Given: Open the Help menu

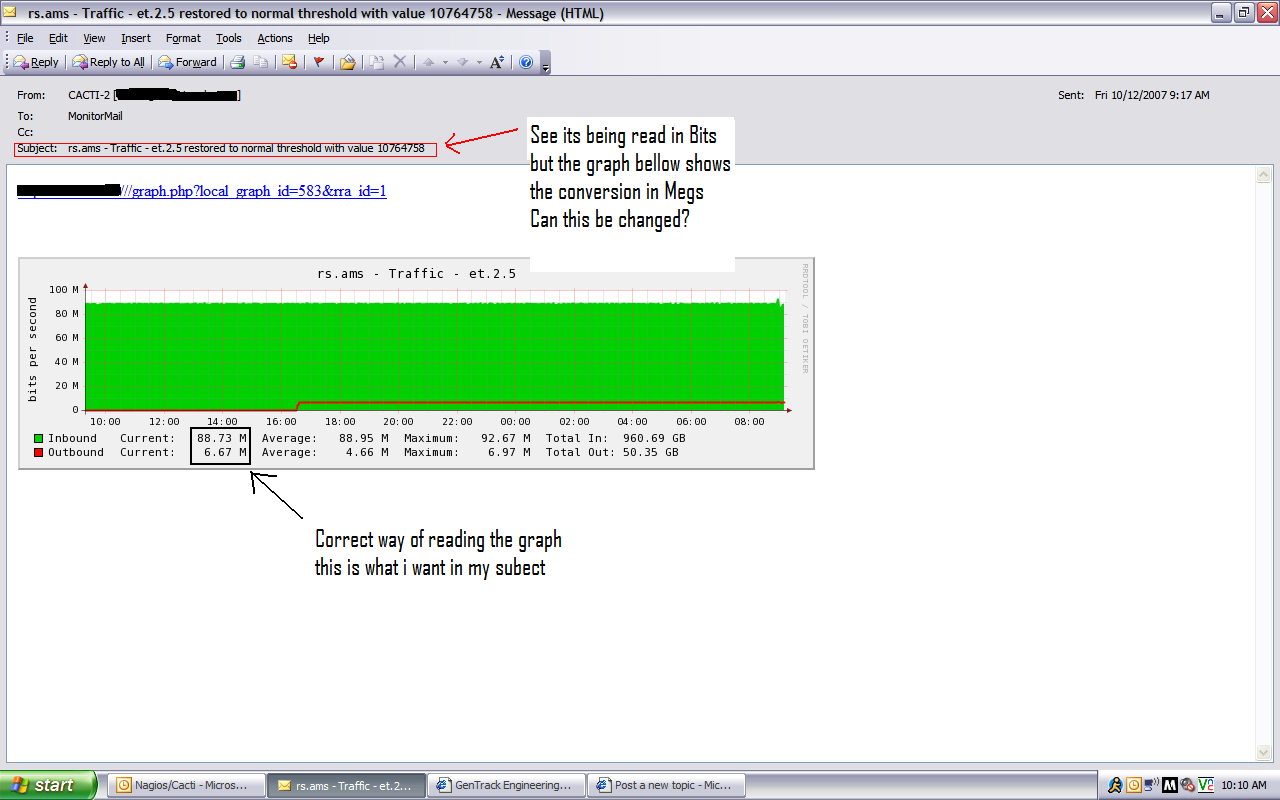Looking at the screenshot, I should pyautogui.click(x=318, y=38).
